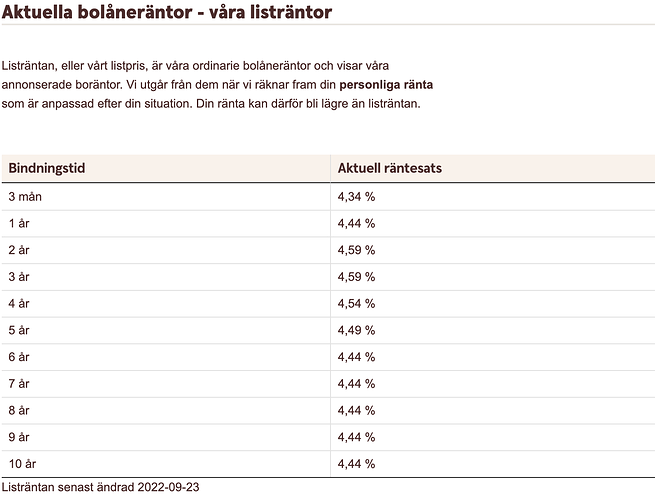Click the "10 år" binding period cell
The height and width of the screenshot is (499, 655).
coord(22,464)
